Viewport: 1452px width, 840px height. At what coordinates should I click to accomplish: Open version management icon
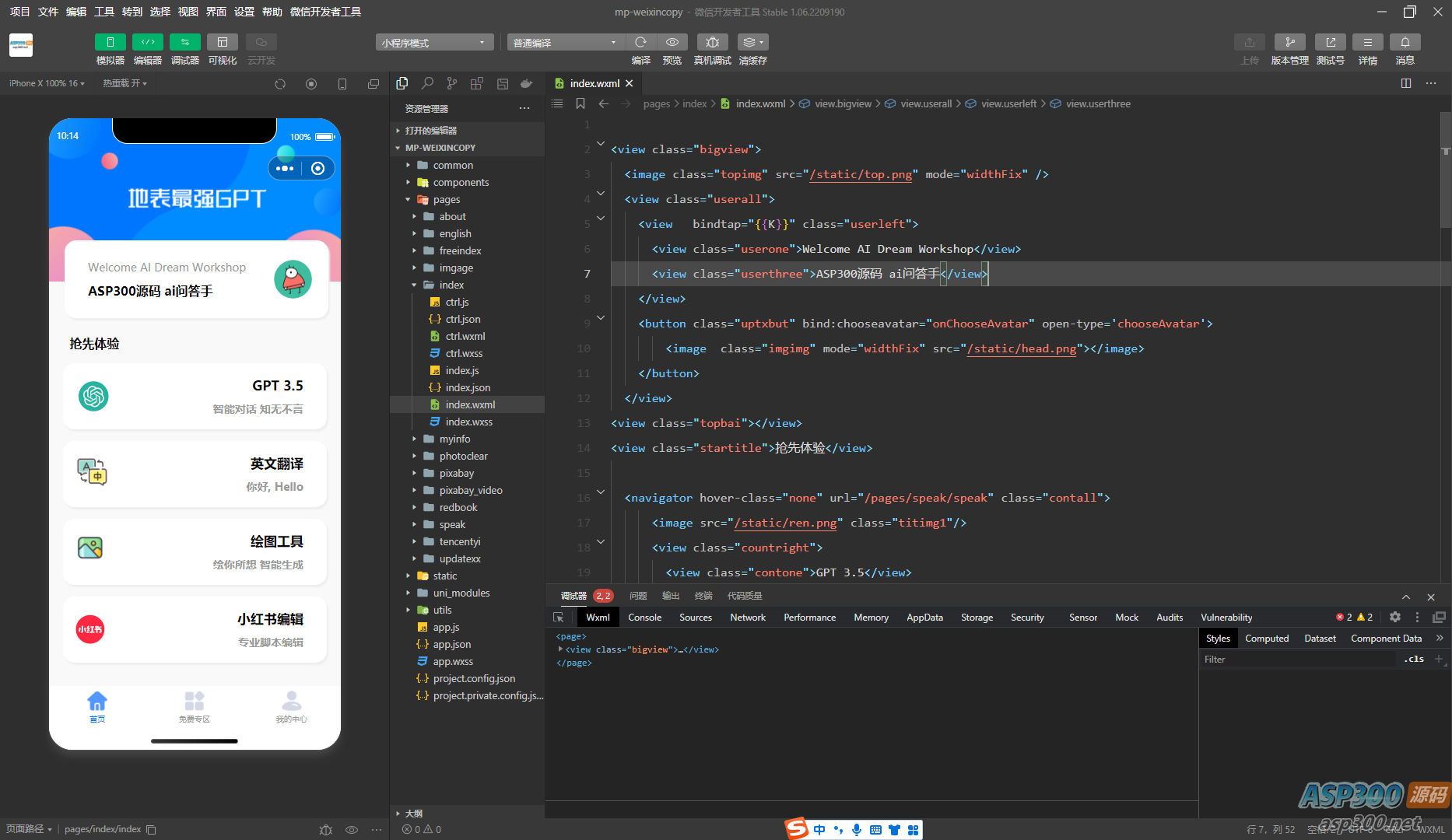click(x=1289, y=43)
